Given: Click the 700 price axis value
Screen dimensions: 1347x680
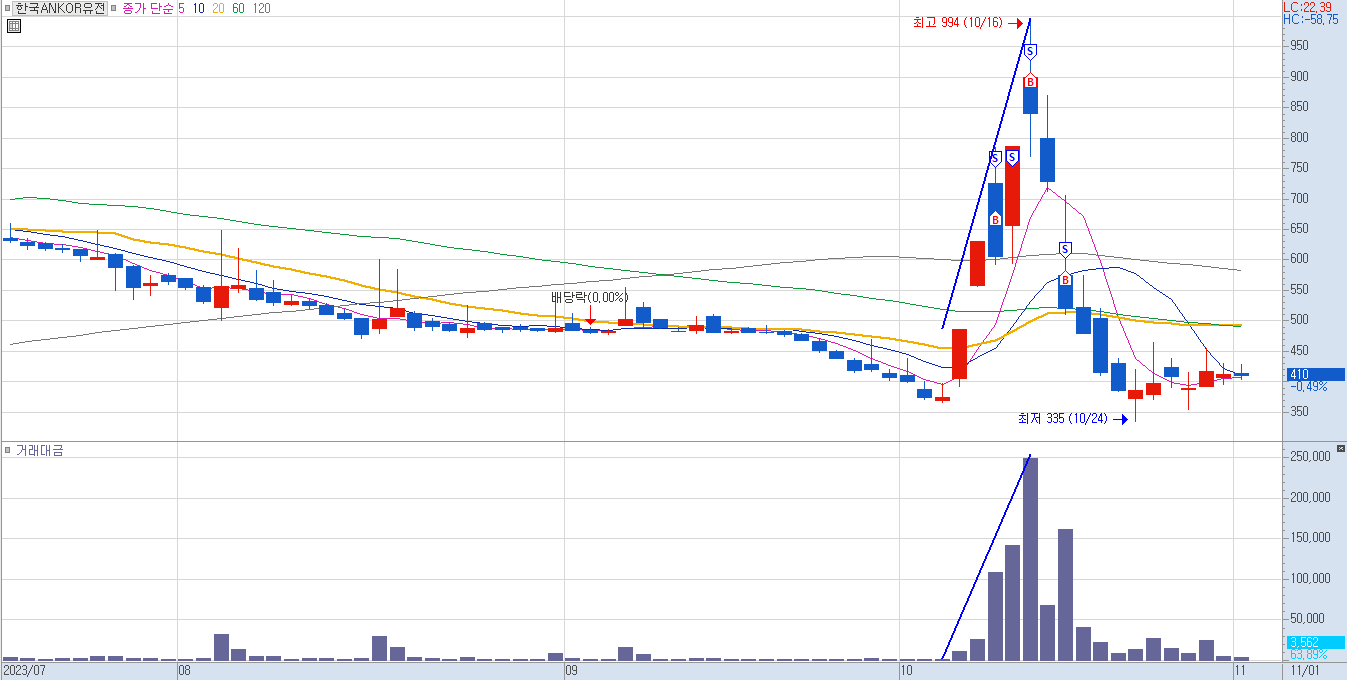Looking at the screenshot, I should (1299, 199).
